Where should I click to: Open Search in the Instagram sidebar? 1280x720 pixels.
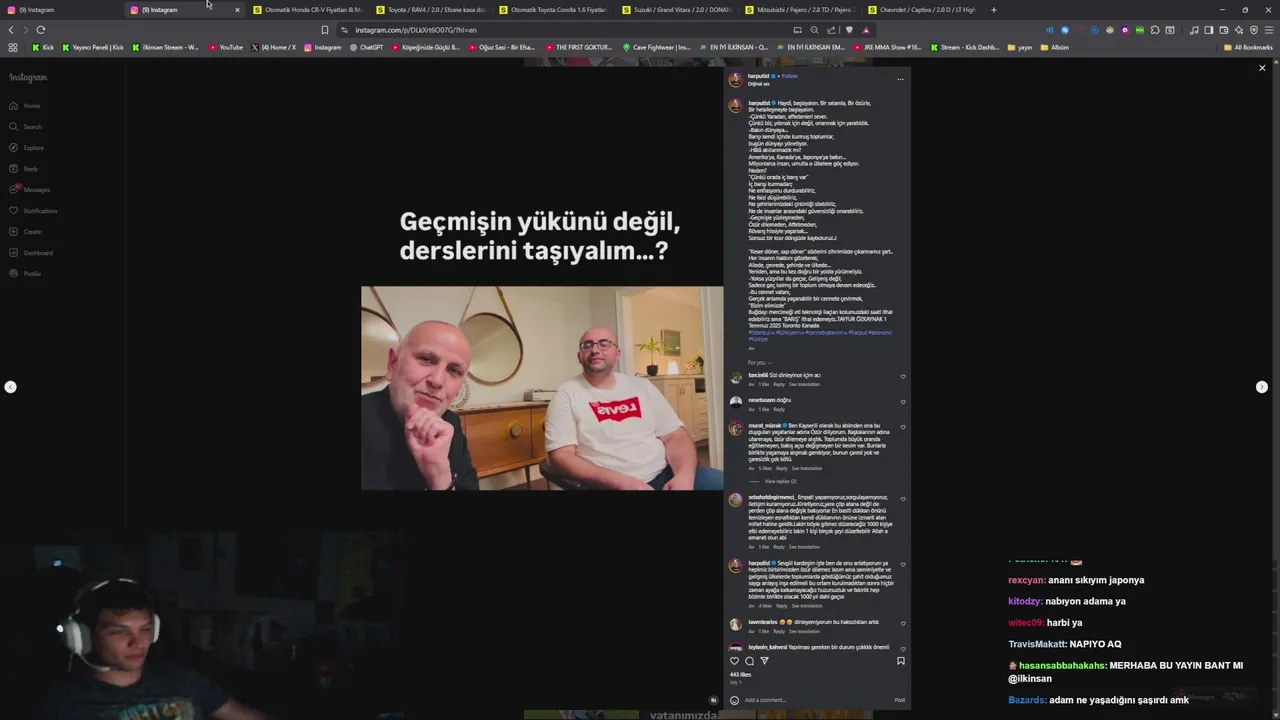[26, 127]
